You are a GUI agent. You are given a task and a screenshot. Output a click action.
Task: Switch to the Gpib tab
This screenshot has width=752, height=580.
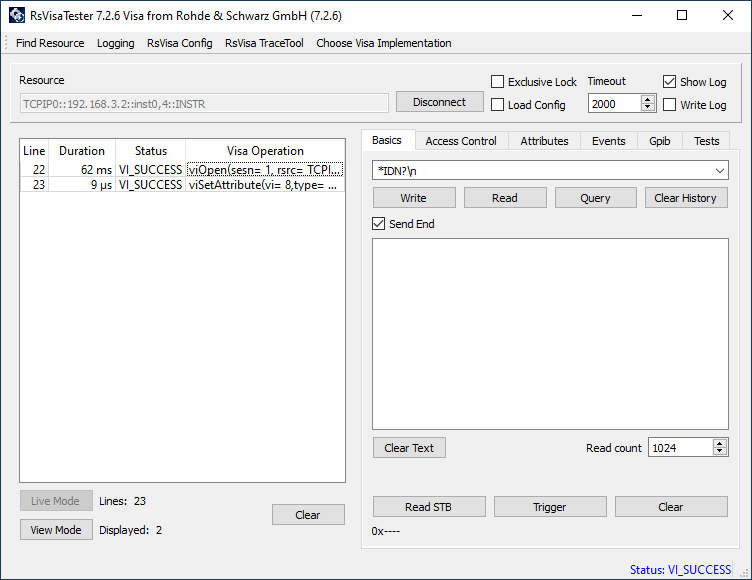(x=659, y=141)
